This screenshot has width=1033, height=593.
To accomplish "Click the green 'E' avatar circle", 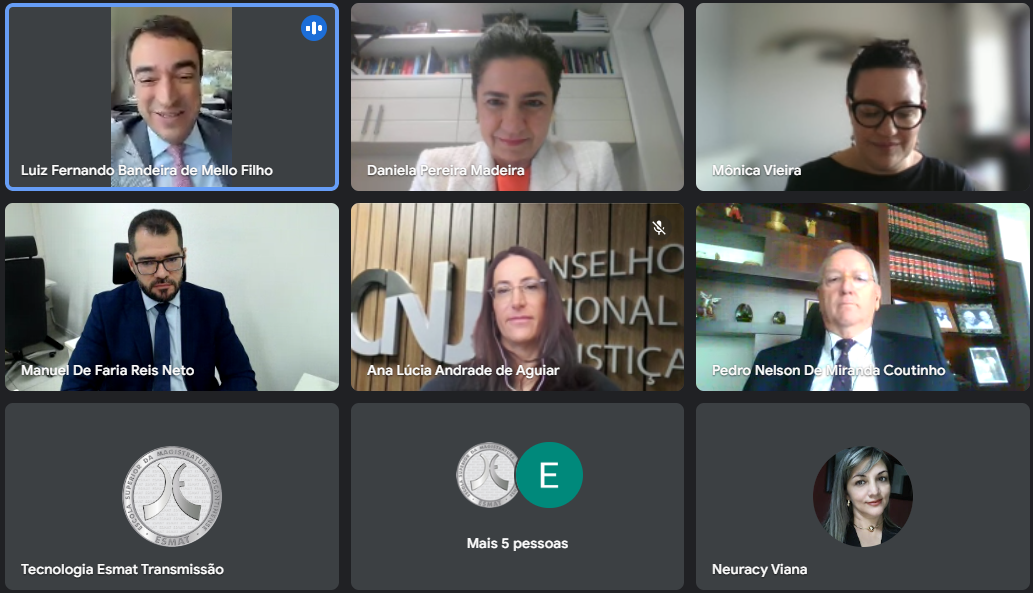I will click(549, 475).
